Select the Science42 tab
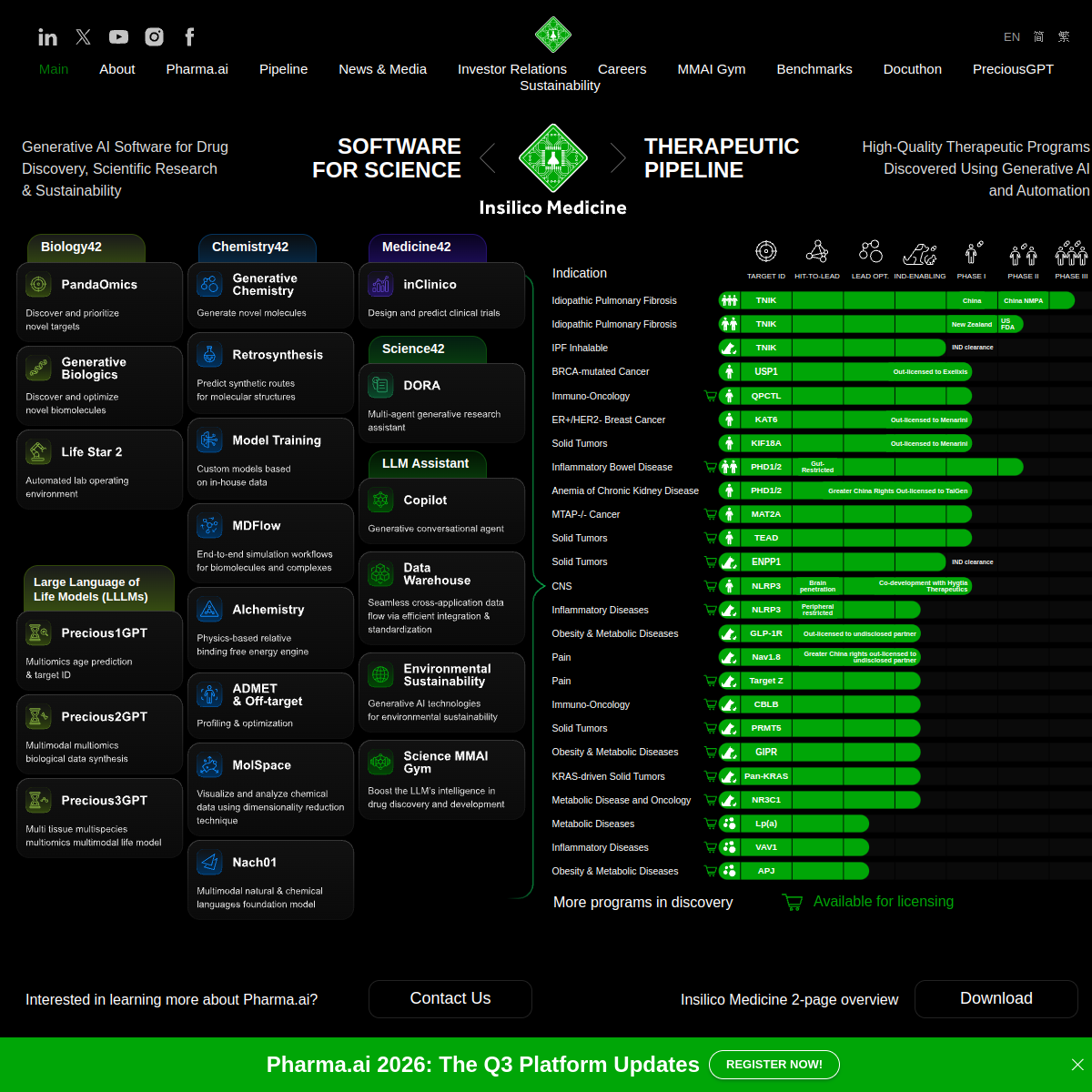 428,349
